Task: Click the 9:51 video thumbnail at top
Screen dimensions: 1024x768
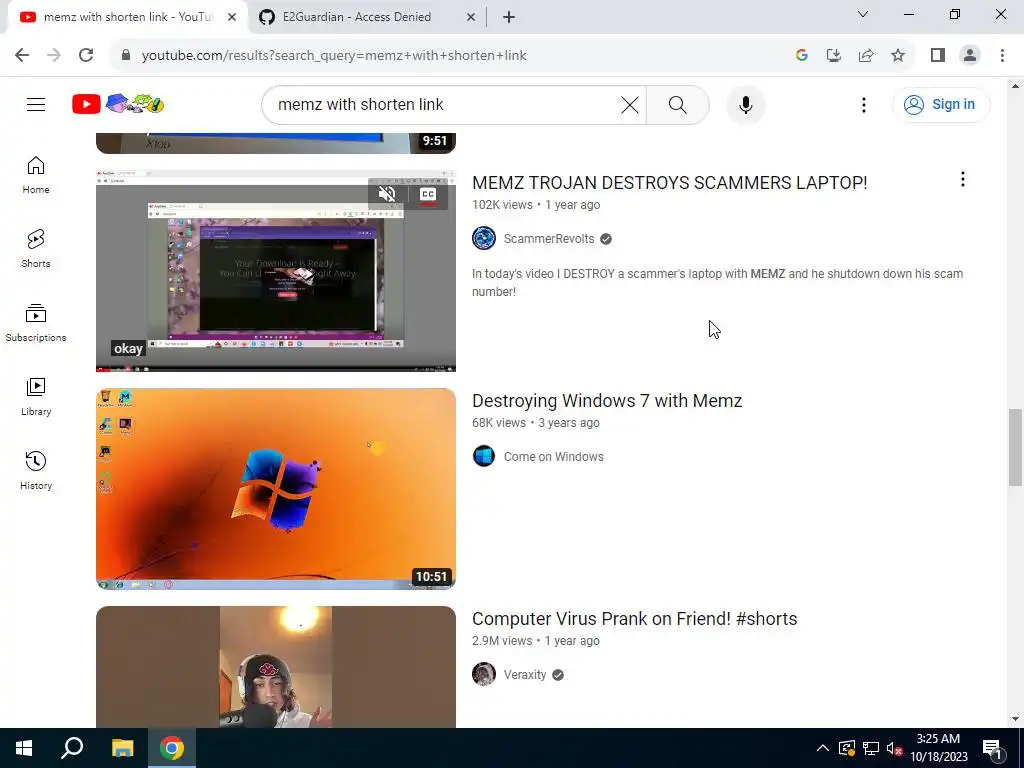Action: 276,143
